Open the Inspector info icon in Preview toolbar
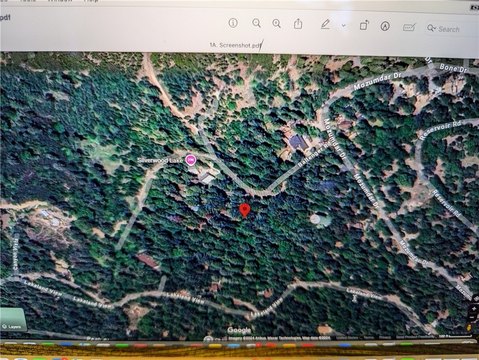Screen dimensions: 479x360 tap(233, 23)
